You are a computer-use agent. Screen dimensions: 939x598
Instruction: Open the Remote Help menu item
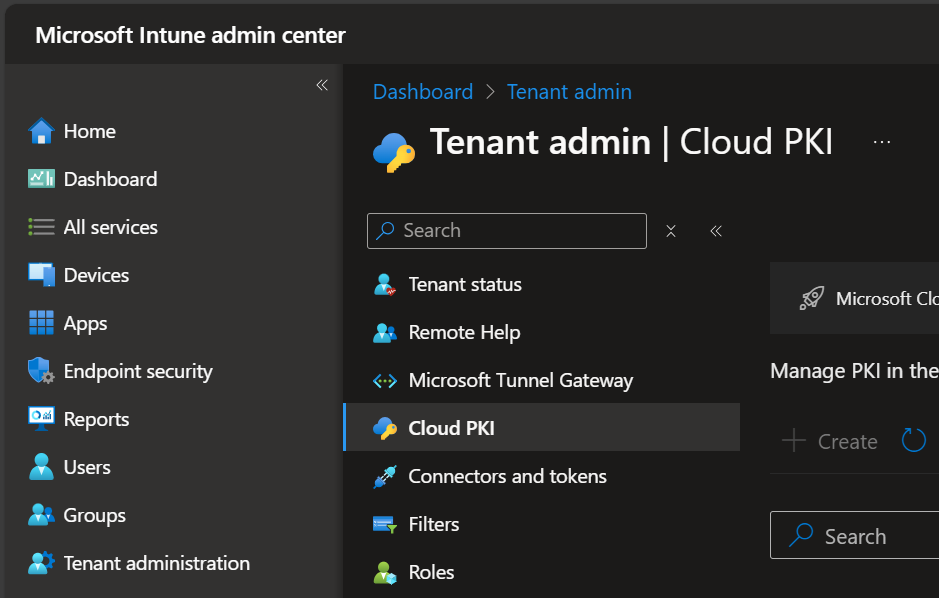[464, 333]
